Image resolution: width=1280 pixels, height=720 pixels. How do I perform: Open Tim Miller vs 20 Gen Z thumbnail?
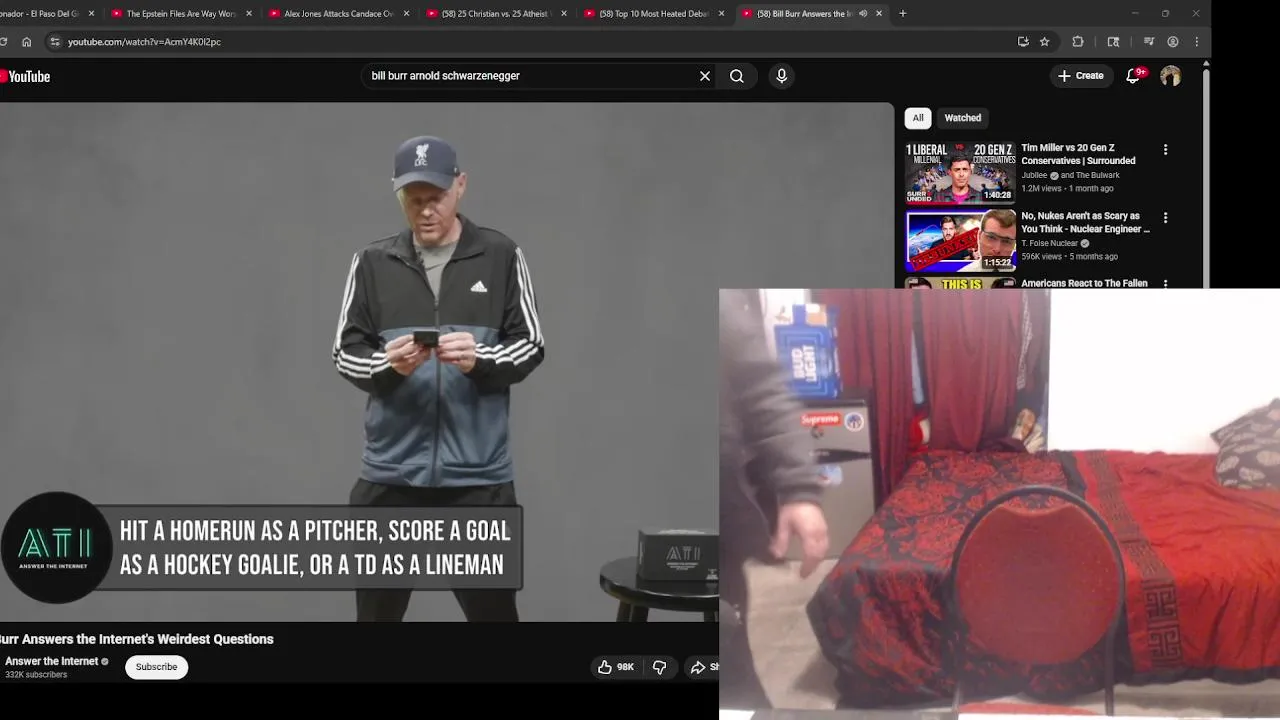960,173
